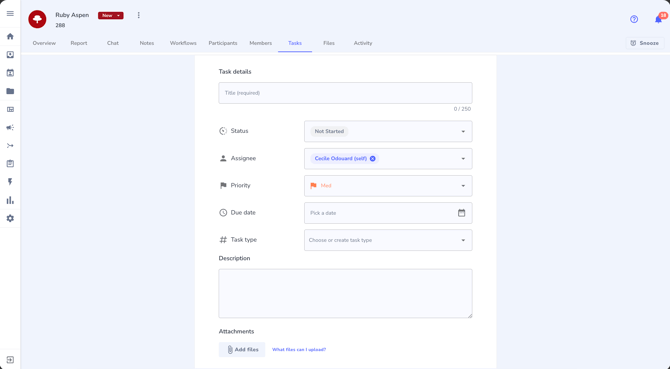Open the megaphone announcements icon
The width and height of the screenshot is (670, 369).
click(10, 128)
